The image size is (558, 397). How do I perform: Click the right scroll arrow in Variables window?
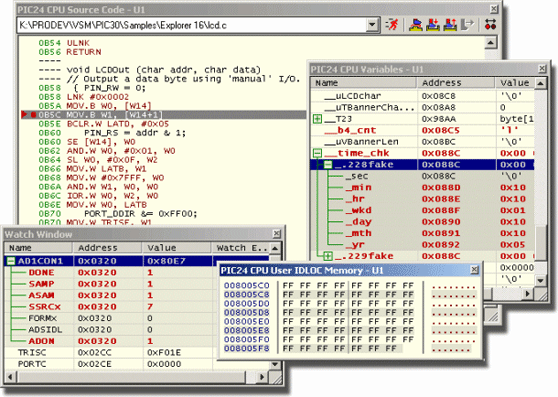(x=528, y=293)
